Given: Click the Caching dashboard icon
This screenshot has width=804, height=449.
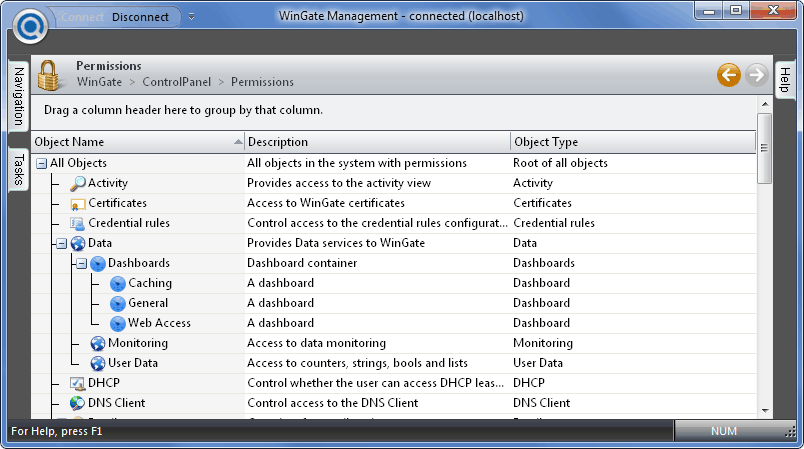Looking at the screenshot, I should click(117, 283).
